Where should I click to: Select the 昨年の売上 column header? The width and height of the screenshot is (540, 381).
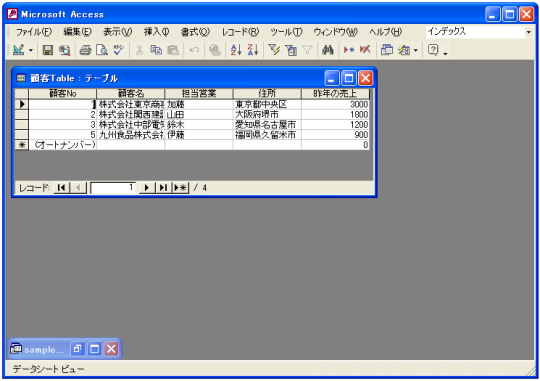[x=335, y=93]
